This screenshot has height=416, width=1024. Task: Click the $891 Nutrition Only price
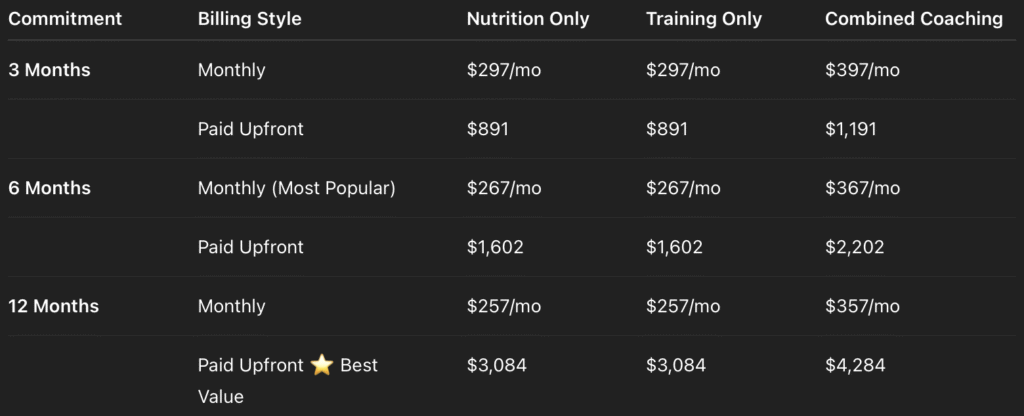(487, 129)
